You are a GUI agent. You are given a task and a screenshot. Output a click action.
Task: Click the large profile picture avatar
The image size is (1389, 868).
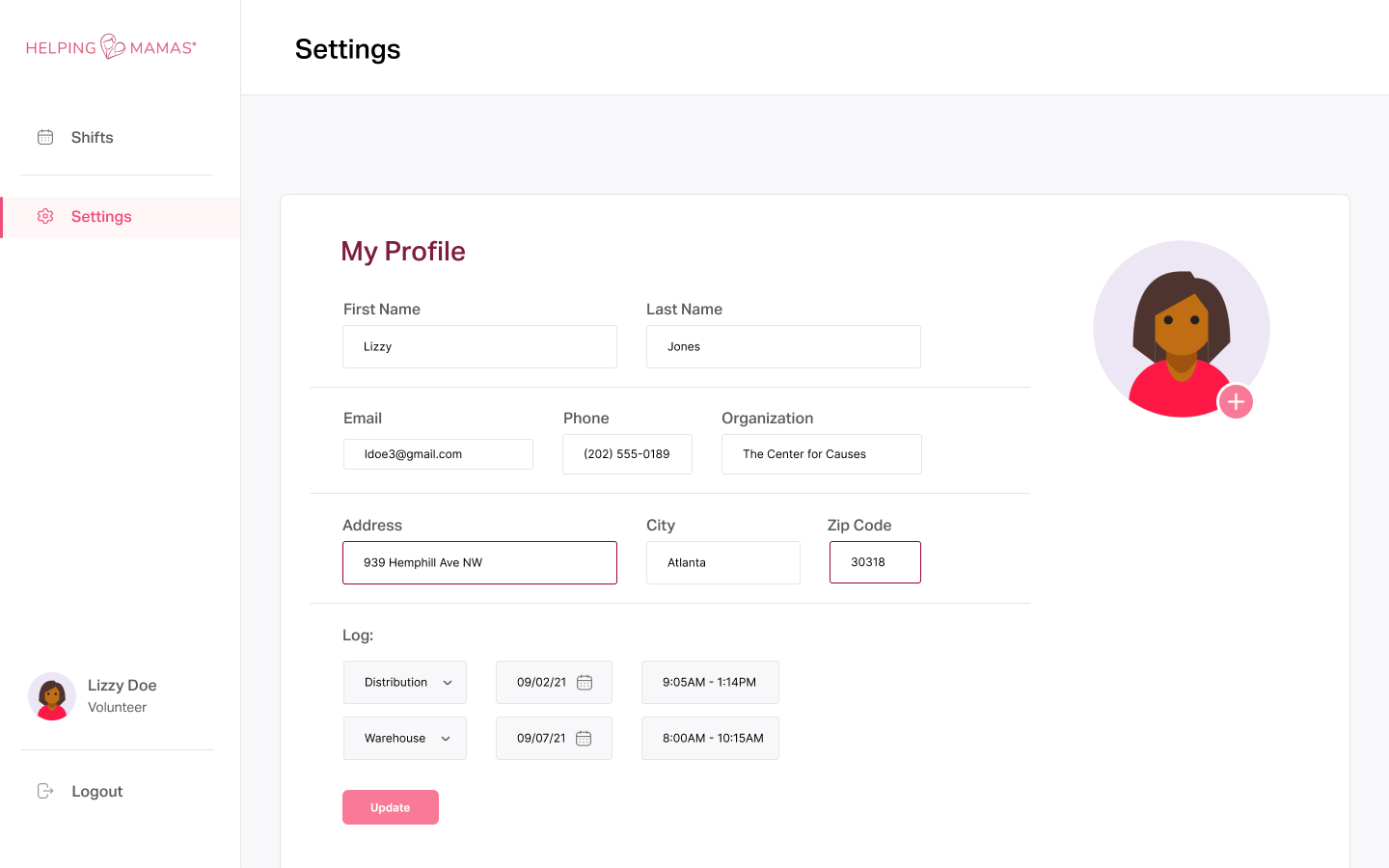1182,329
